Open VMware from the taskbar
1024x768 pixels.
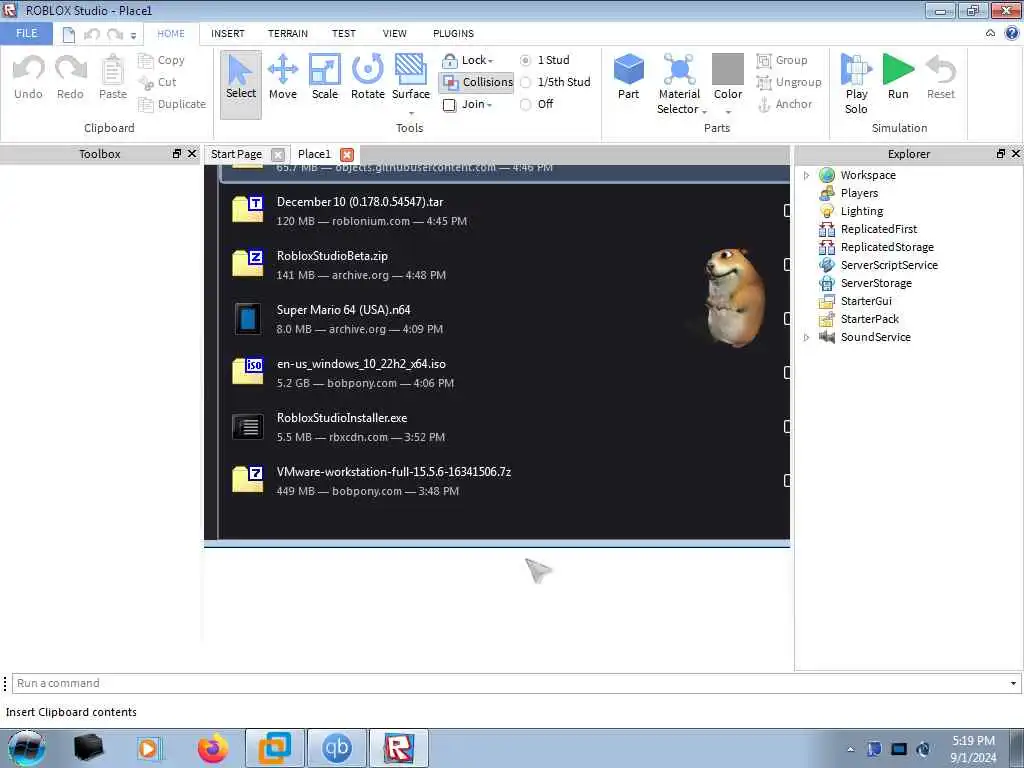[274, 748]
